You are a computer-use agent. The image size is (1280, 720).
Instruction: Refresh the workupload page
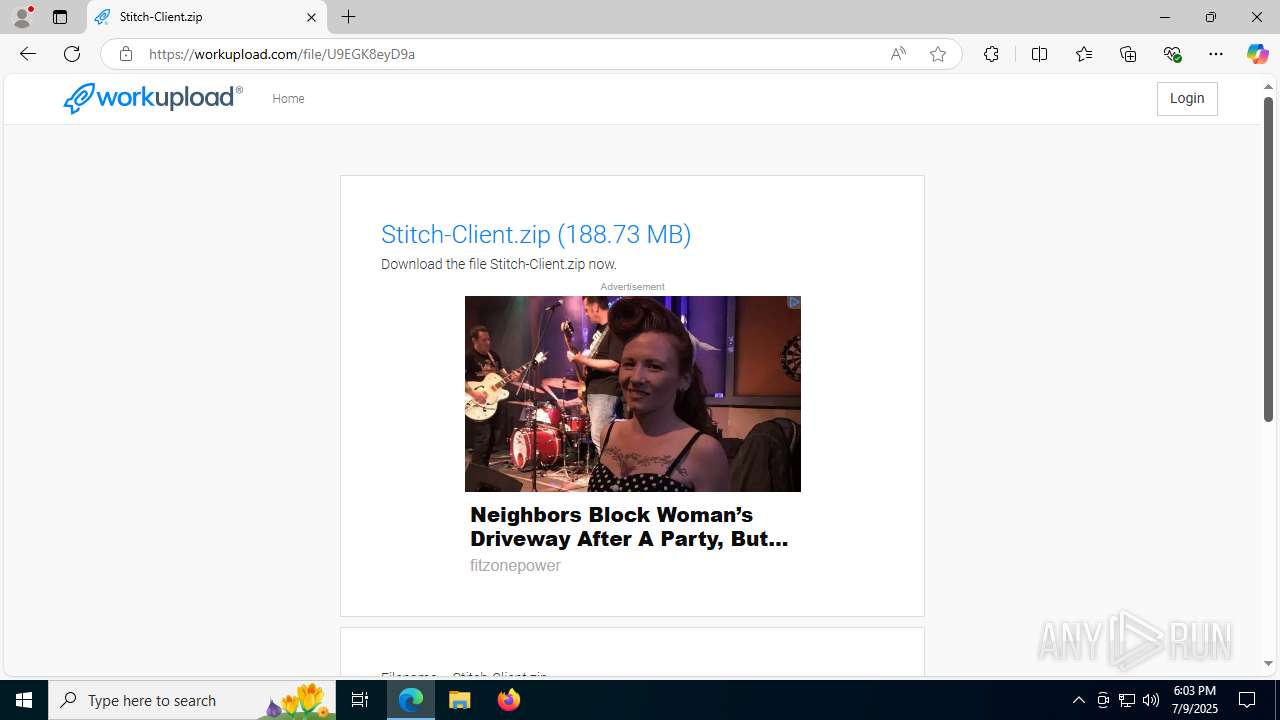click(x=72, y=54)
